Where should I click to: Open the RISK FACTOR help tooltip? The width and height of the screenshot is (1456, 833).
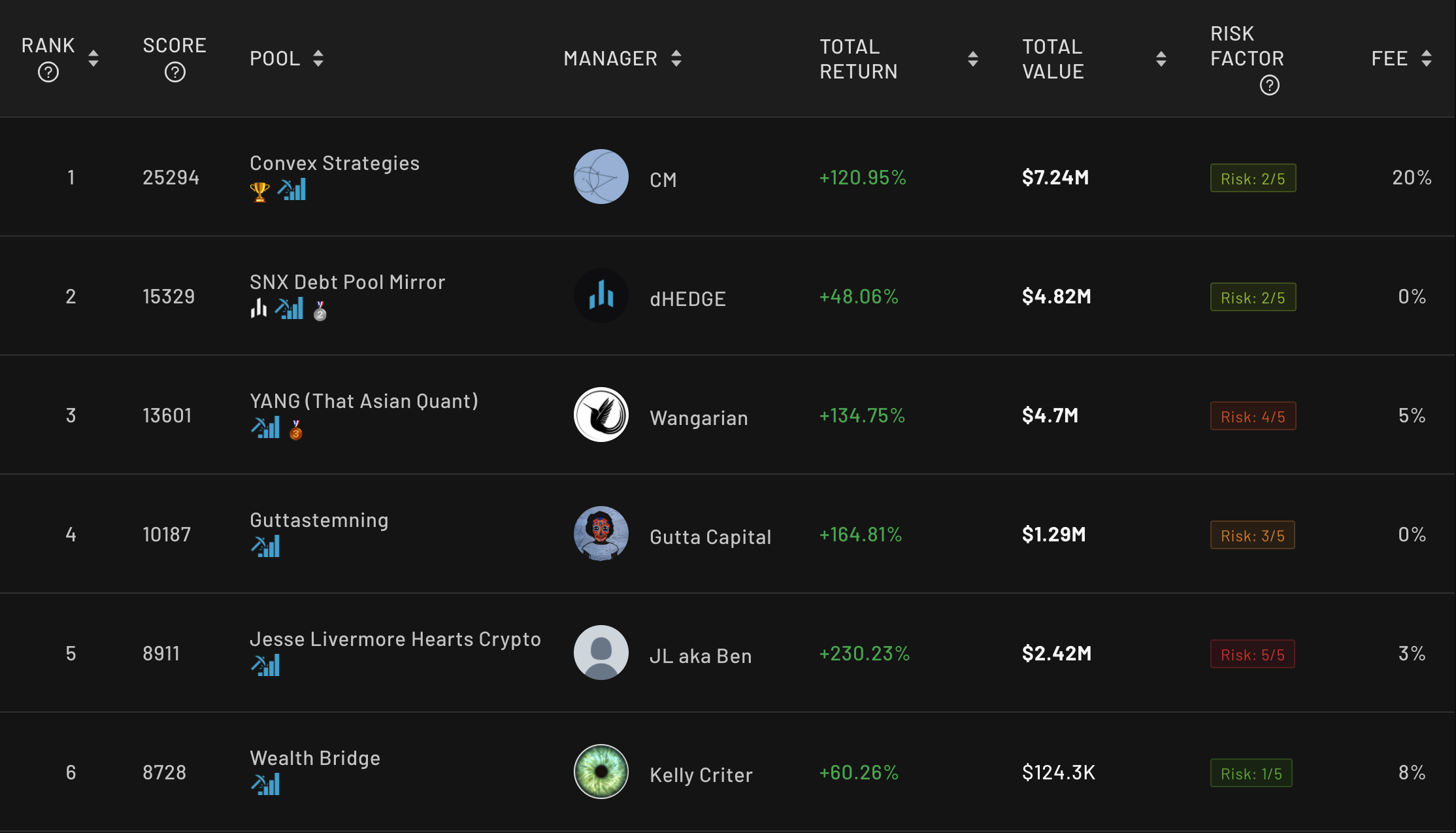click(1270, 85)
